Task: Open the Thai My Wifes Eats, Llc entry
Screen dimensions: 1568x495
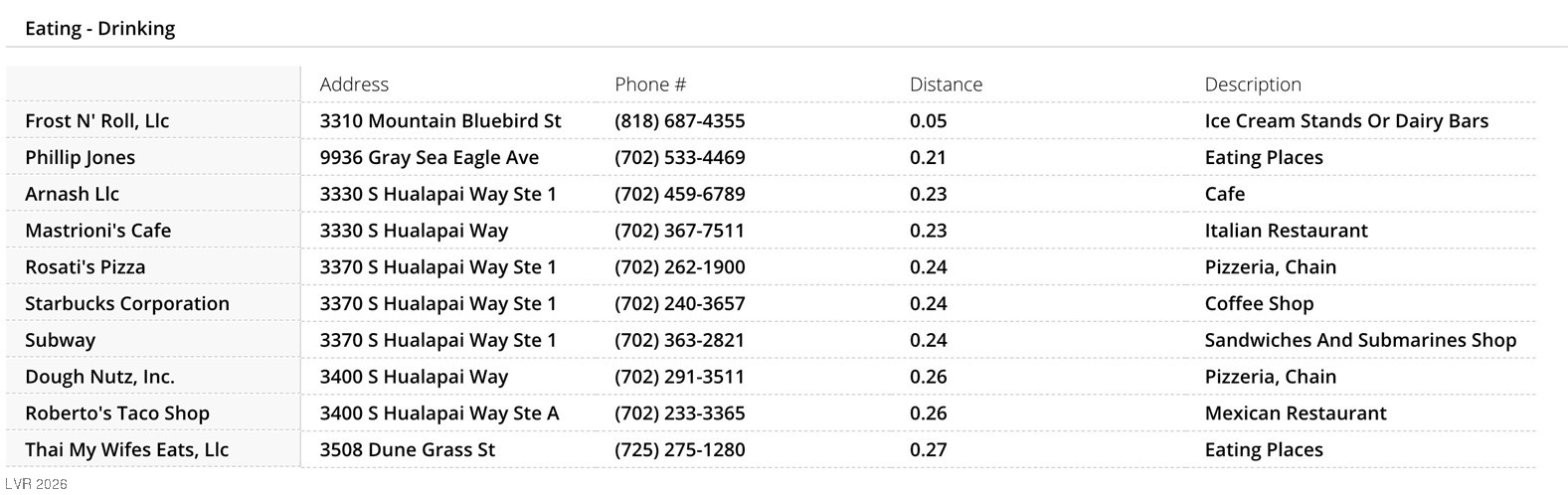Action: 126,450
